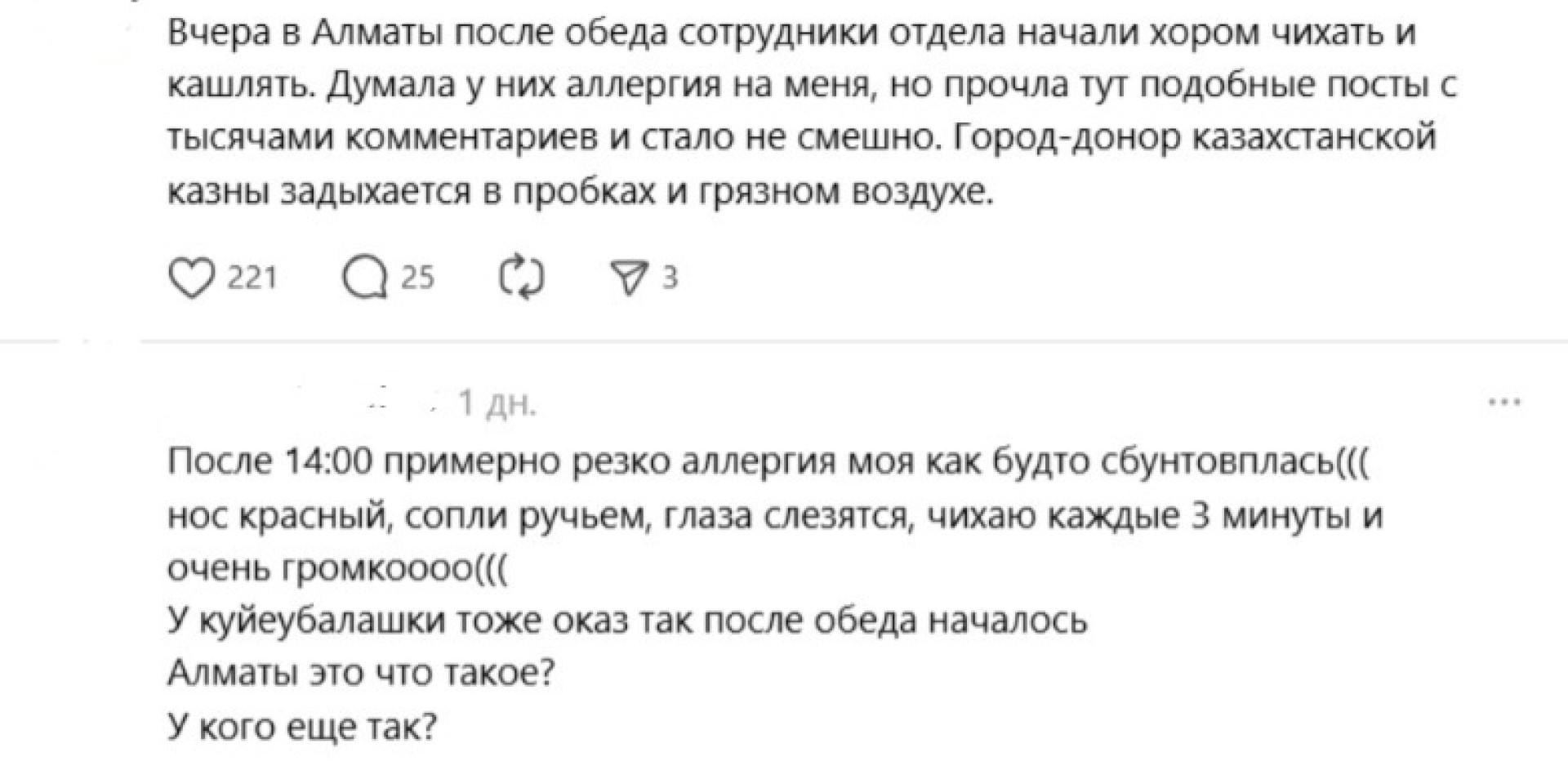Screen dimensions: 1568x761
Task: Click the line "казны задыхается в пробках"
Action: coord(580,190)
